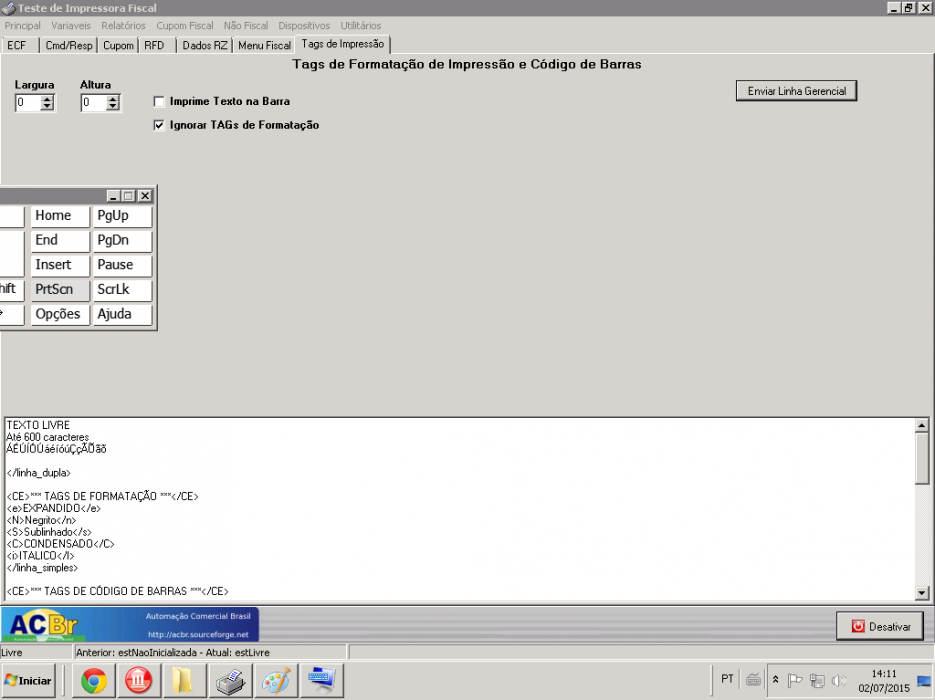Click the memo scrollbar down arrow

[922, 593]
